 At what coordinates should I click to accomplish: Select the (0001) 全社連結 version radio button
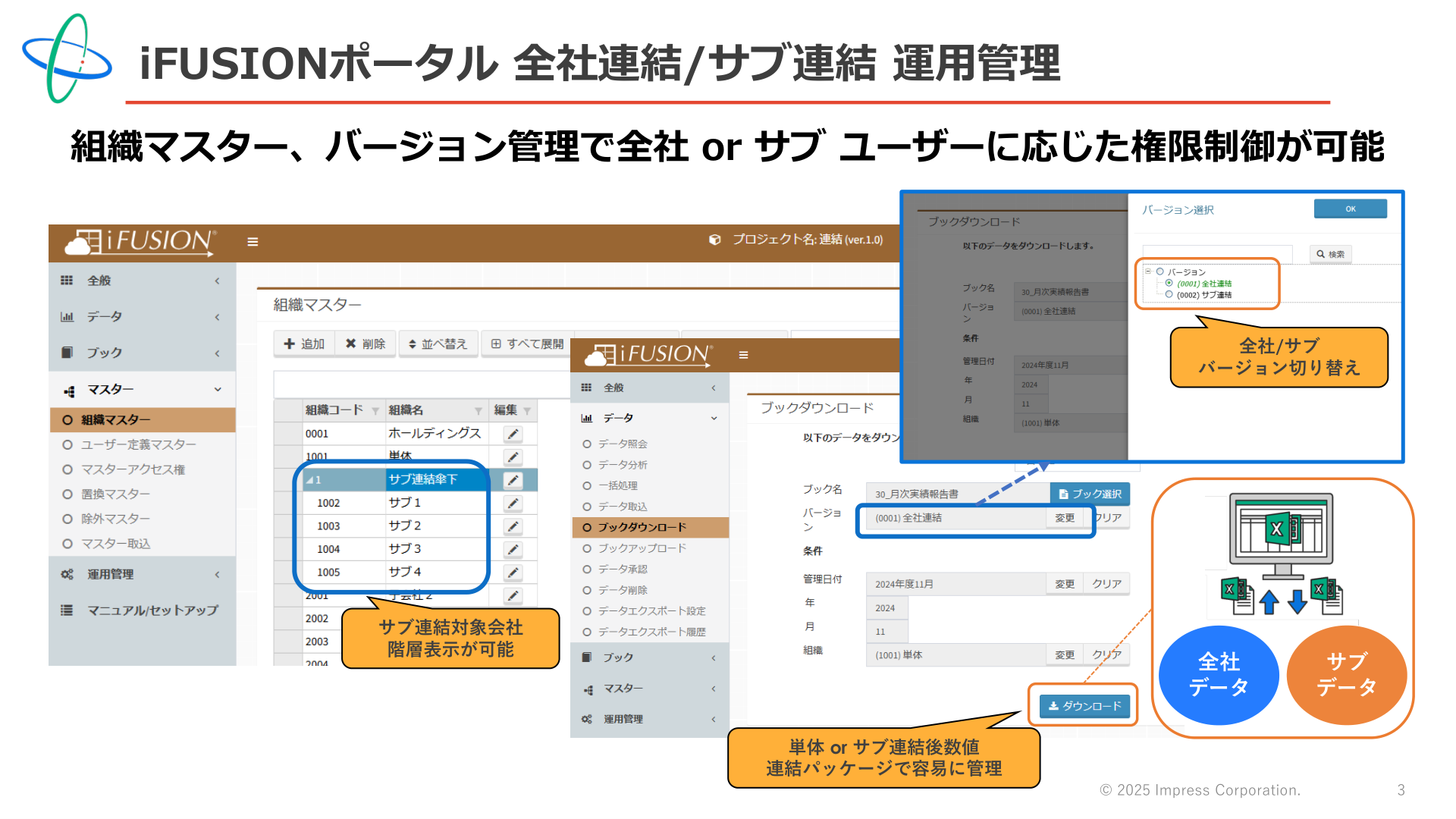[x=1169, y=283]
